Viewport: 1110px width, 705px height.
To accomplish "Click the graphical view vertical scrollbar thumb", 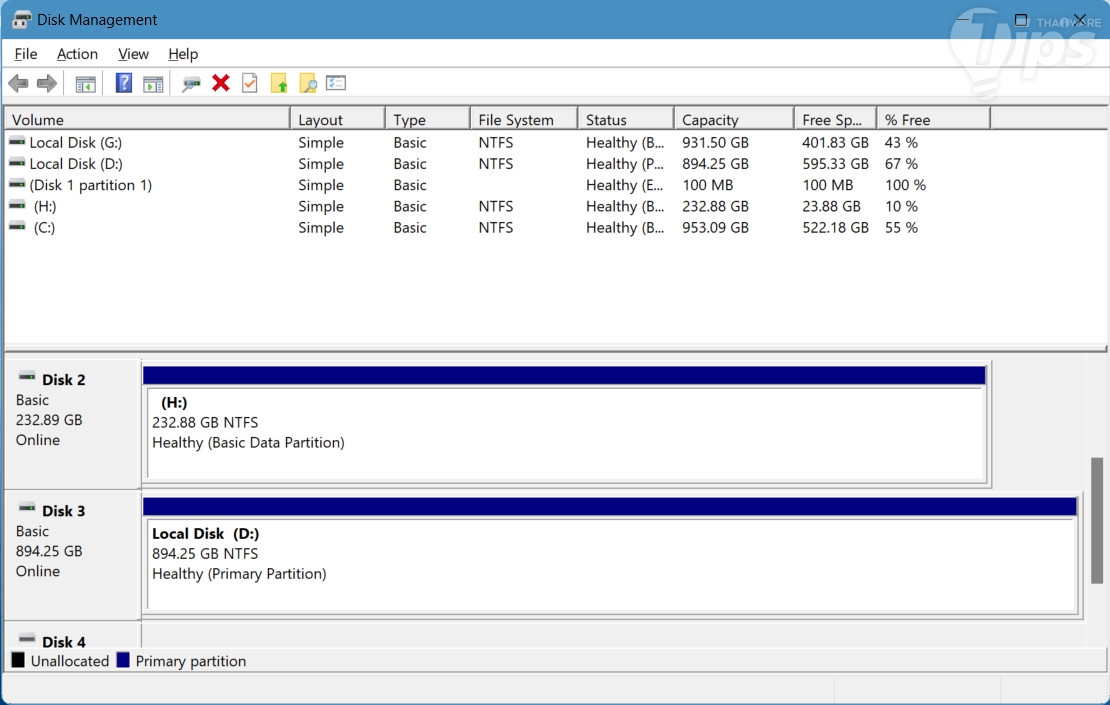I will 1097,520.
